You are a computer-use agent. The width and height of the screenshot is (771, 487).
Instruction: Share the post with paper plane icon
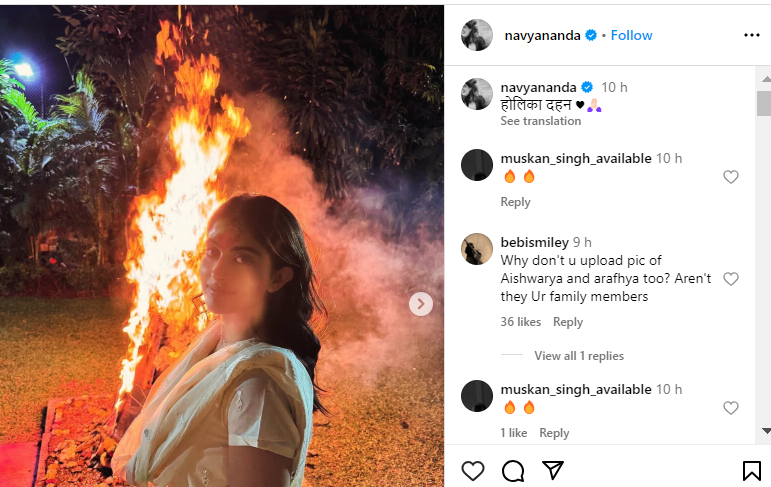click(553, 470)
